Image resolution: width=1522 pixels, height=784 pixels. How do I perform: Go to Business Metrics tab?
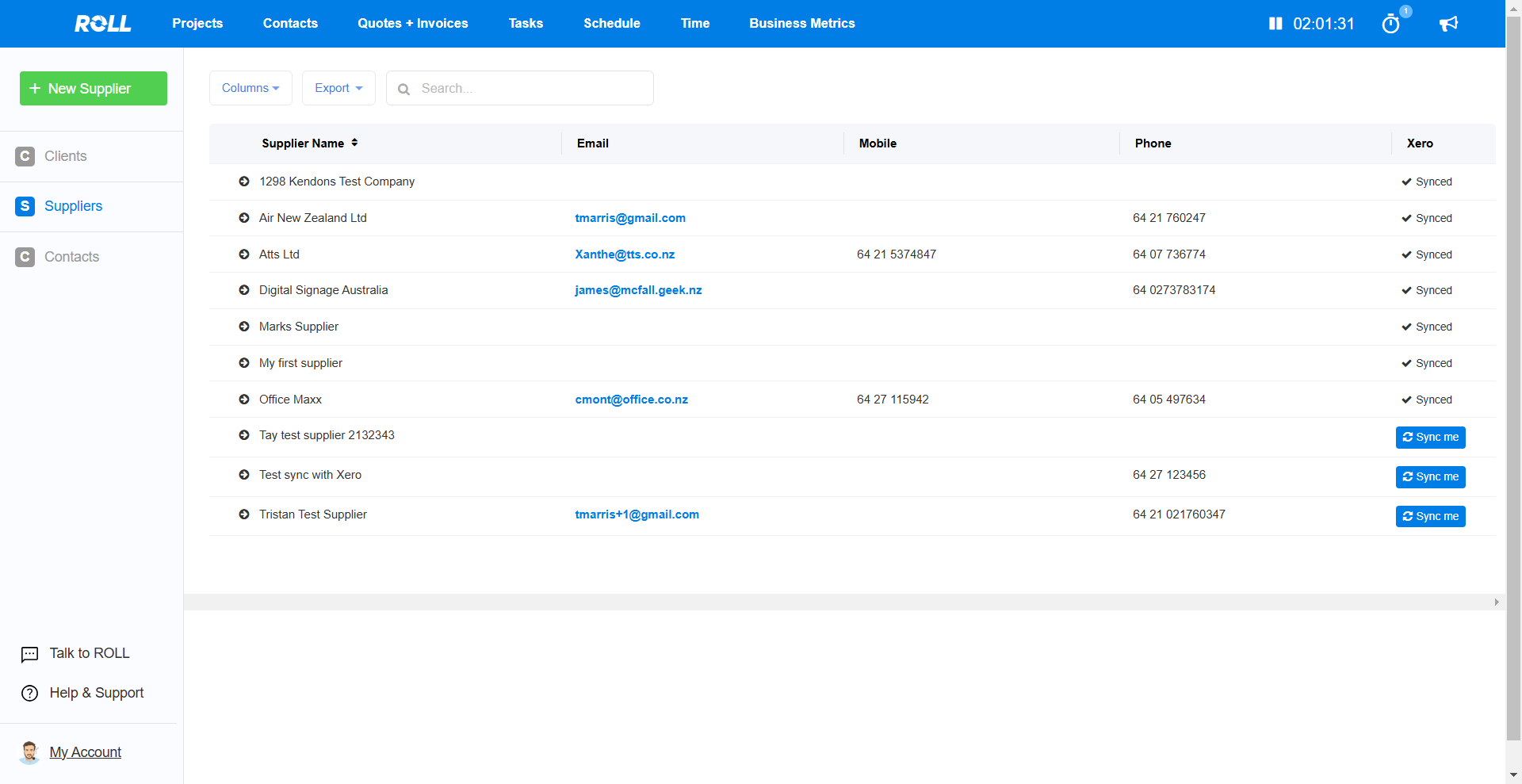(801, 24)
